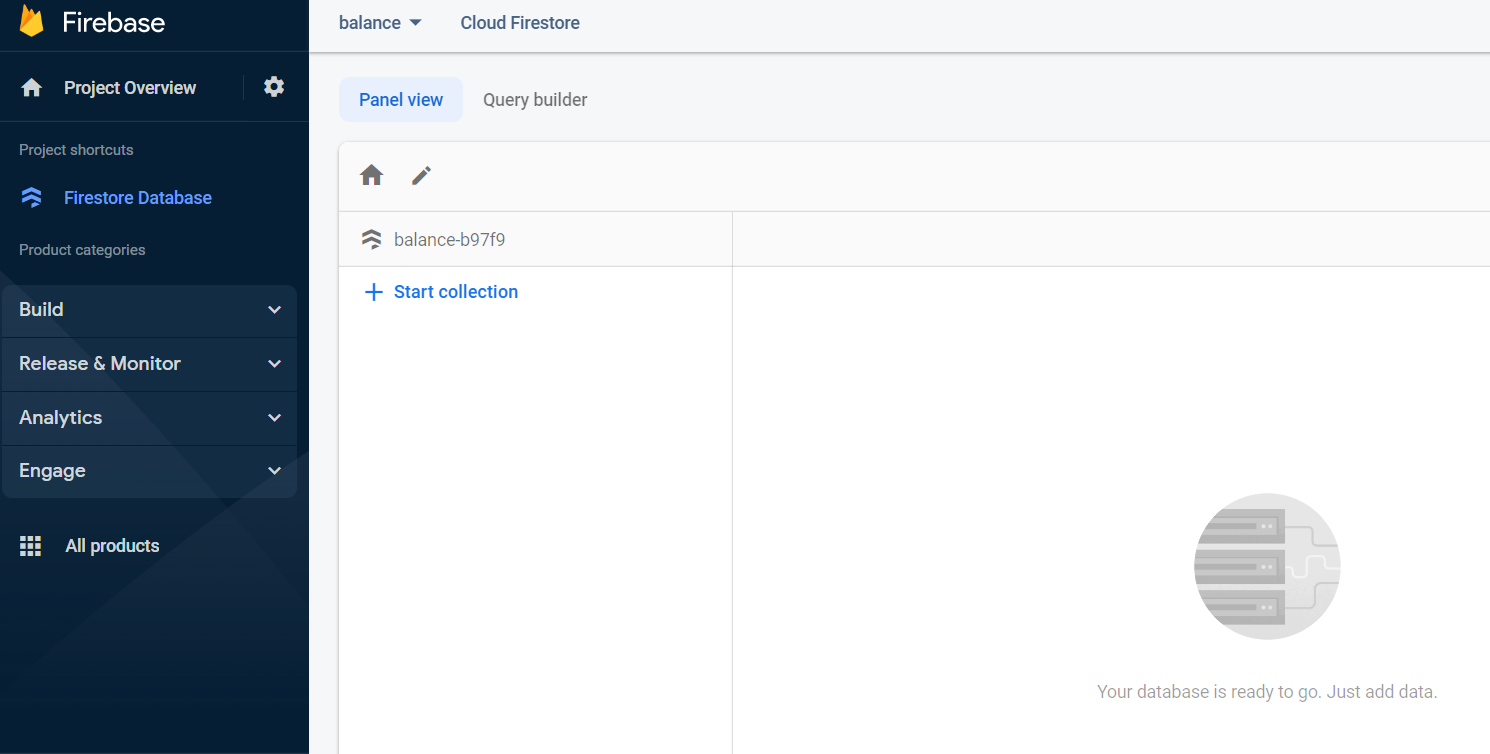The height and width of the screenshot is (754, 1490).
Task: Click the Project shortcuts label
Action: [x=76, y=150]
